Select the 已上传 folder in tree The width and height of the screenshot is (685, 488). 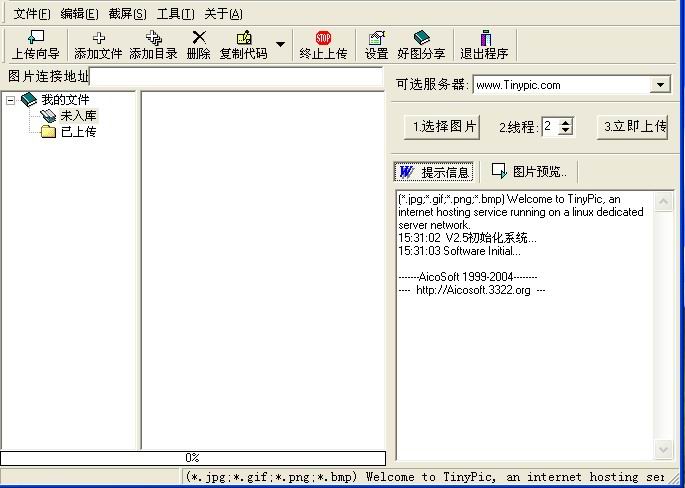coord(77,132)
